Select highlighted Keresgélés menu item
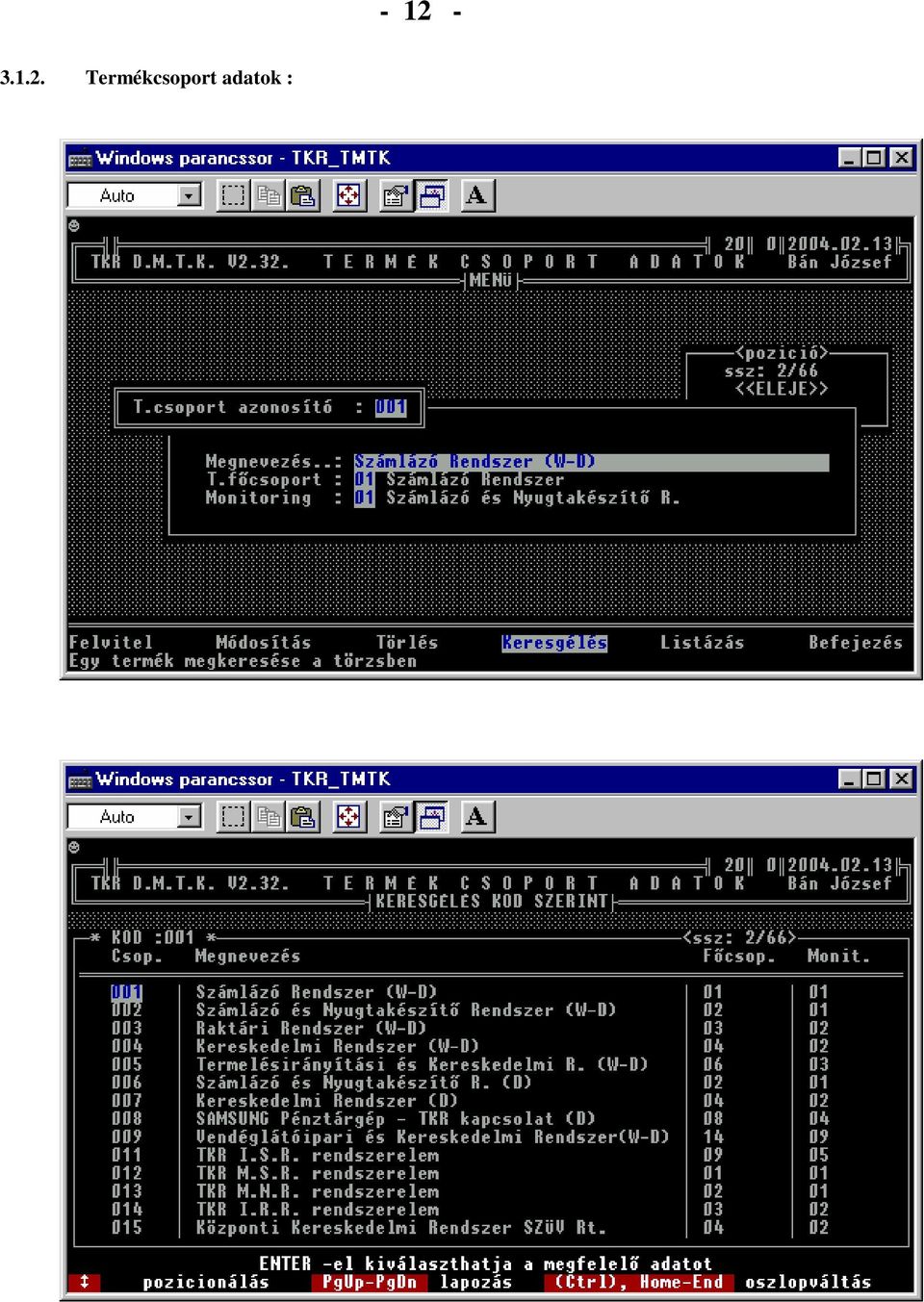This screenshot has width=924, height=1302. tap(554, 643)
